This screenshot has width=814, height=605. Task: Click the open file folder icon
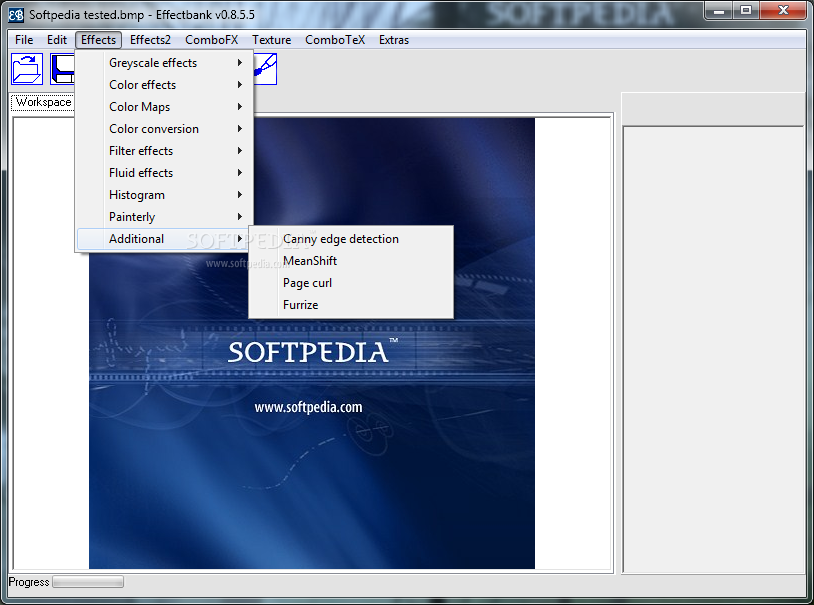coord(27,69)
